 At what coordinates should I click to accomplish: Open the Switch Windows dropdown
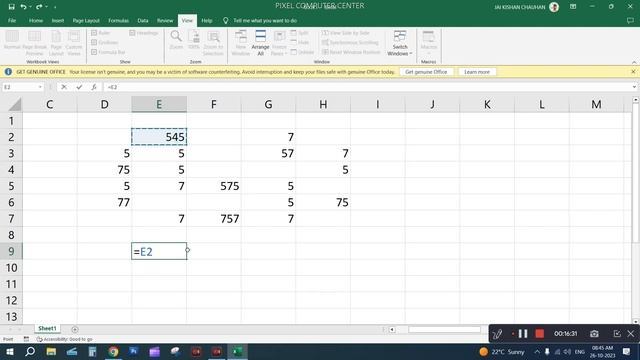[400, 43]
